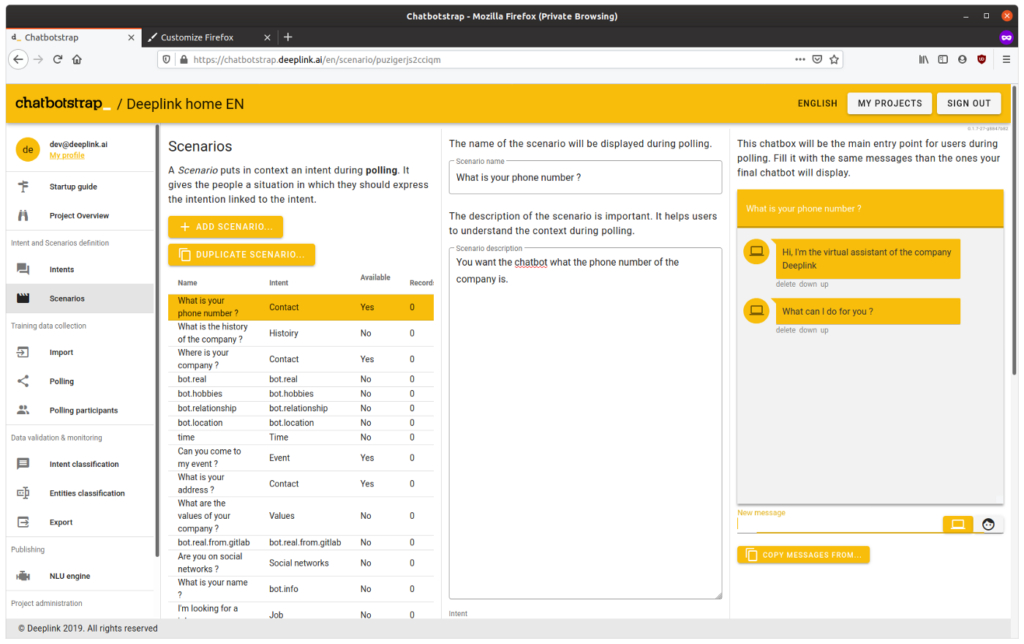Open MY PROJECTS

[889, 103]
